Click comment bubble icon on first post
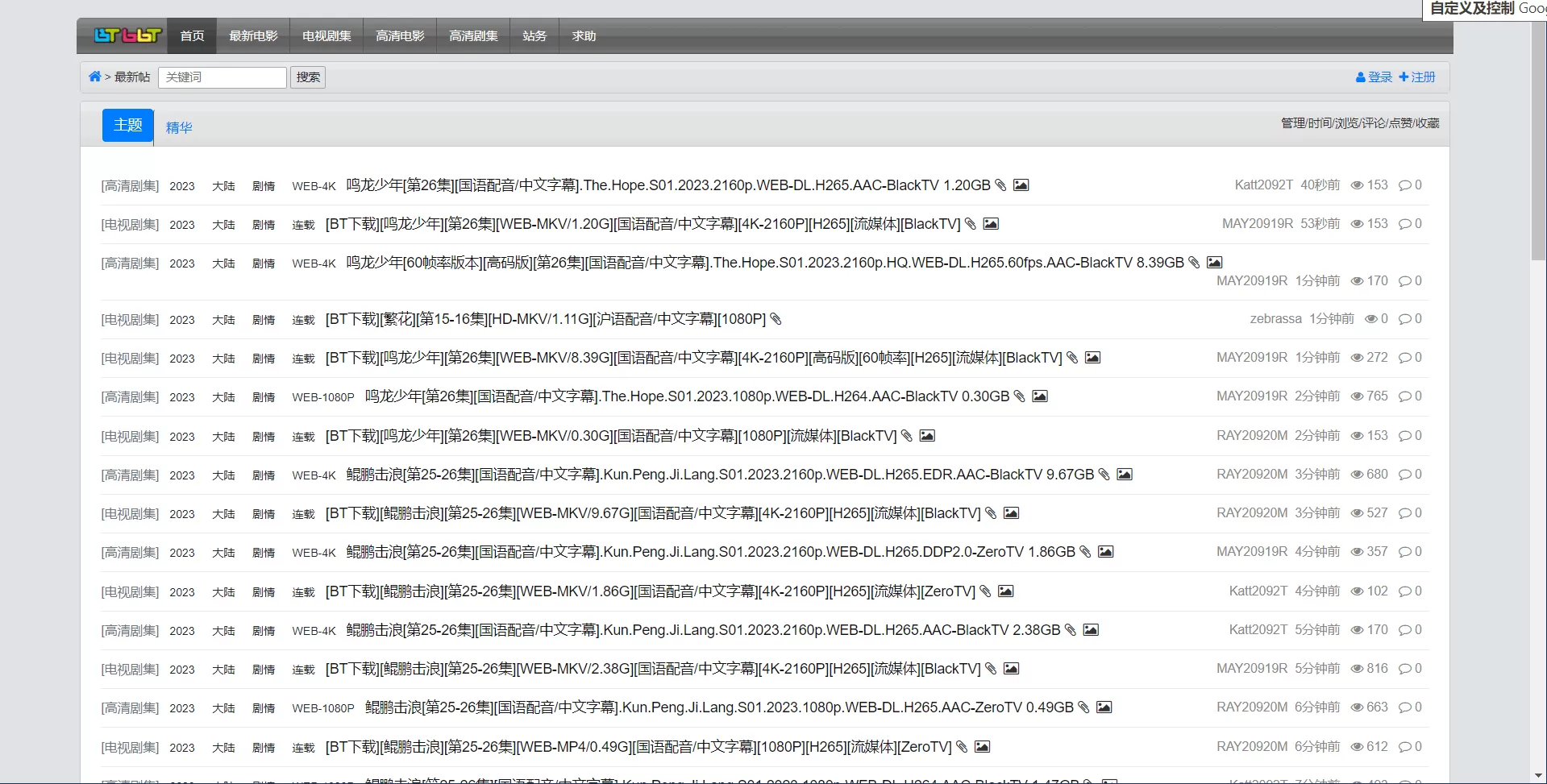Image resolution: width=1547 pixels, height=784 pixels. tap(1405, 185)
